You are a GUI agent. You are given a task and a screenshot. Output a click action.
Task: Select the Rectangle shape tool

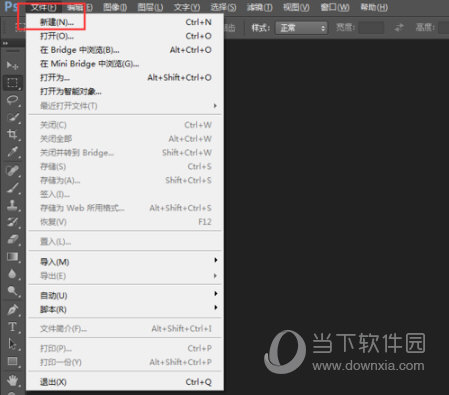pyautogui.click(x=12, y=361)
